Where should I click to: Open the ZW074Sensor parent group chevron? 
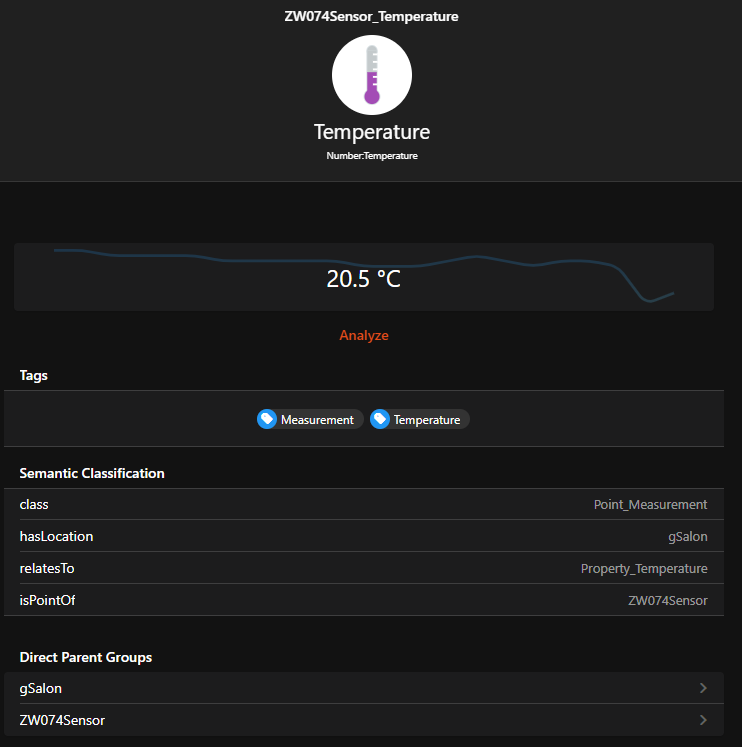pos(703,720)
